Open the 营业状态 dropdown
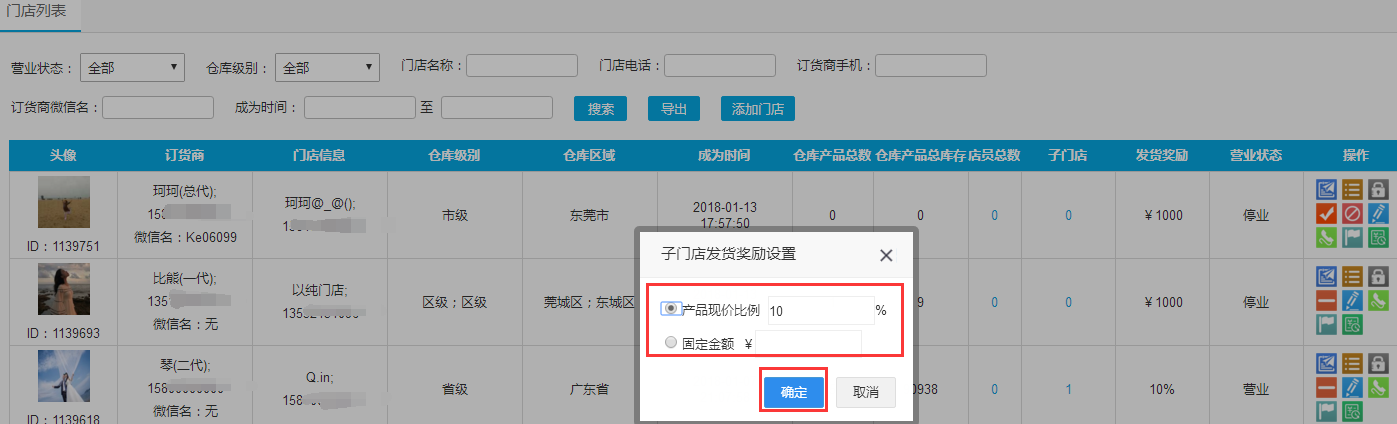Viewport: 1397px width, 424px height. tap(132, 68)
